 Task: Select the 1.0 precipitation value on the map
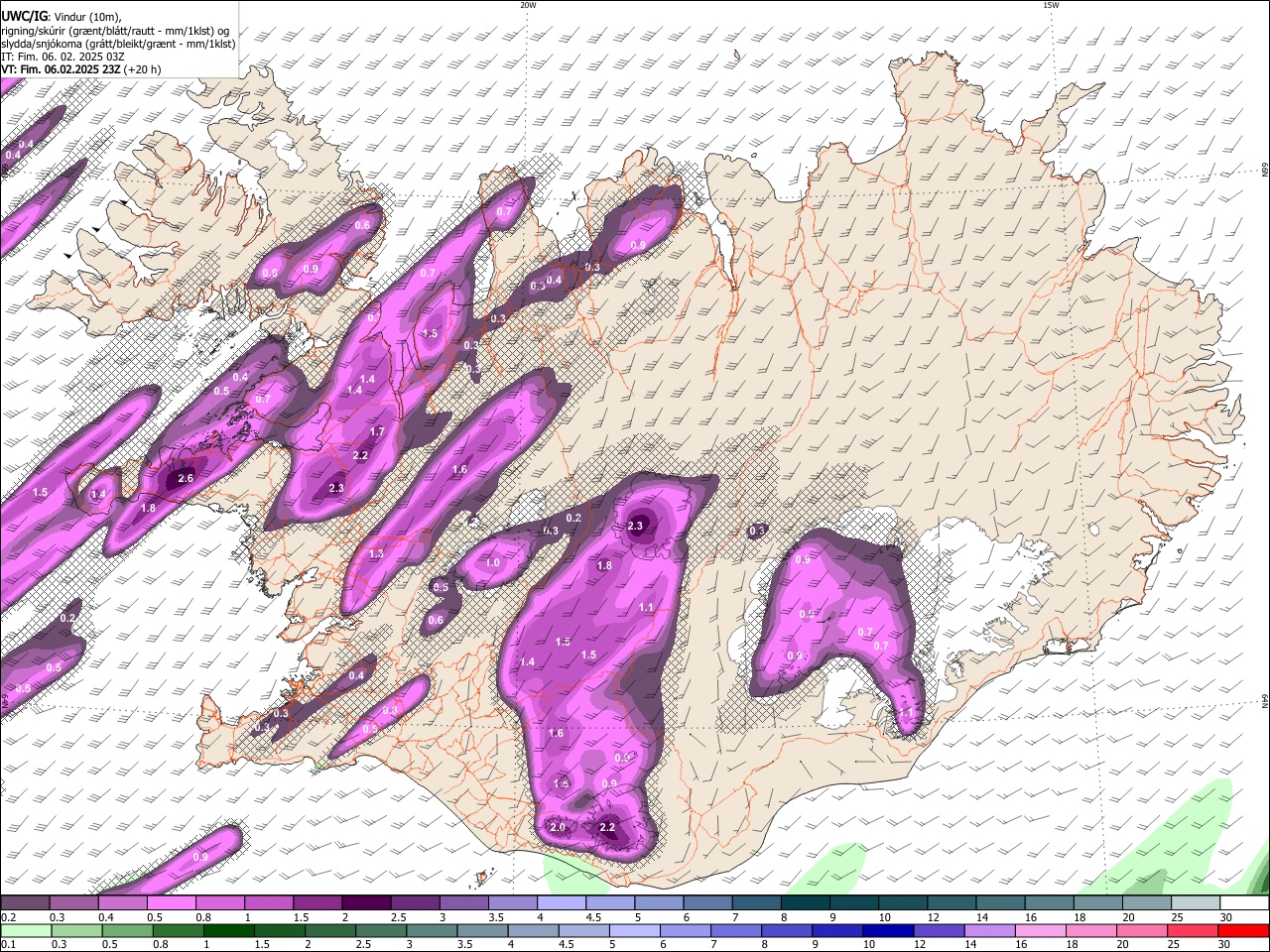(492, 562)
